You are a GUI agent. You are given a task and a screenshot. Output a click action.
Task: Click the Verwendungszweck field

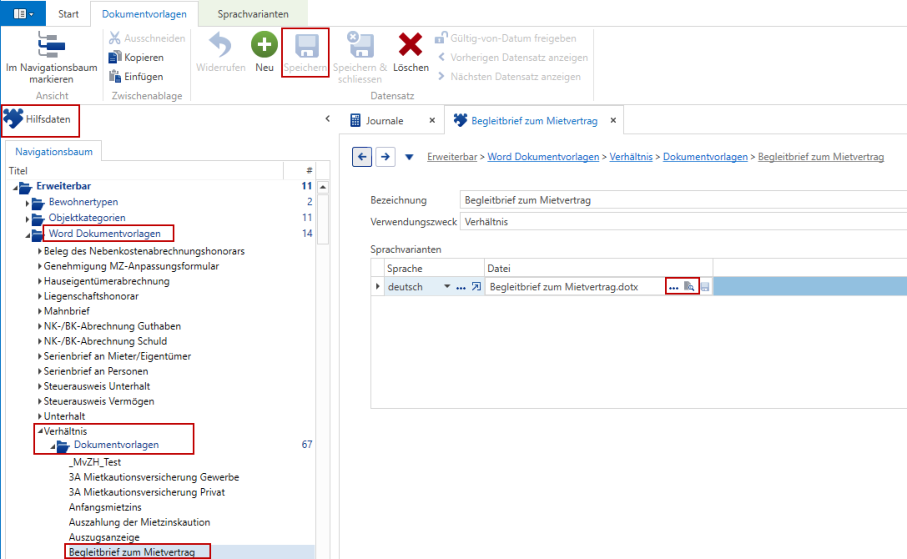[683, 222]
